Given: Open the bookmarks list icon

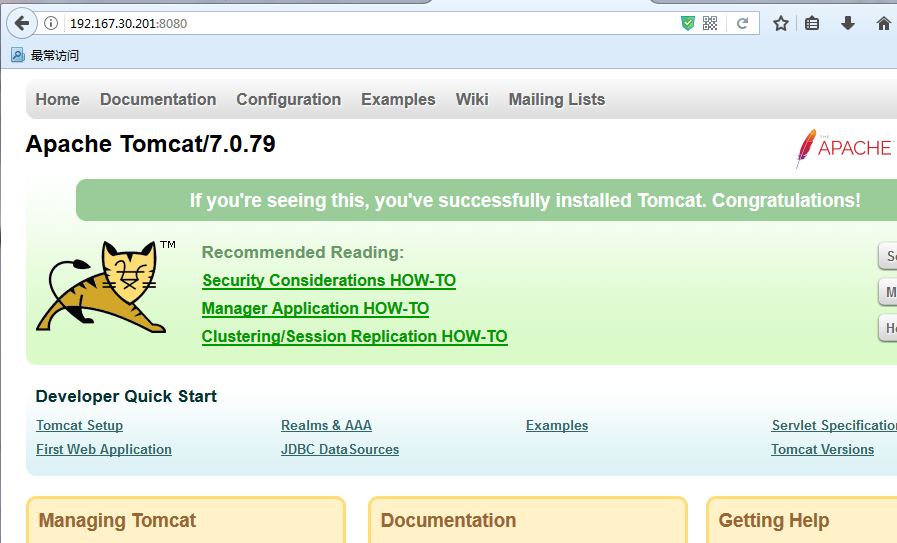Looking at the screenshot, I should click(812, 23).
